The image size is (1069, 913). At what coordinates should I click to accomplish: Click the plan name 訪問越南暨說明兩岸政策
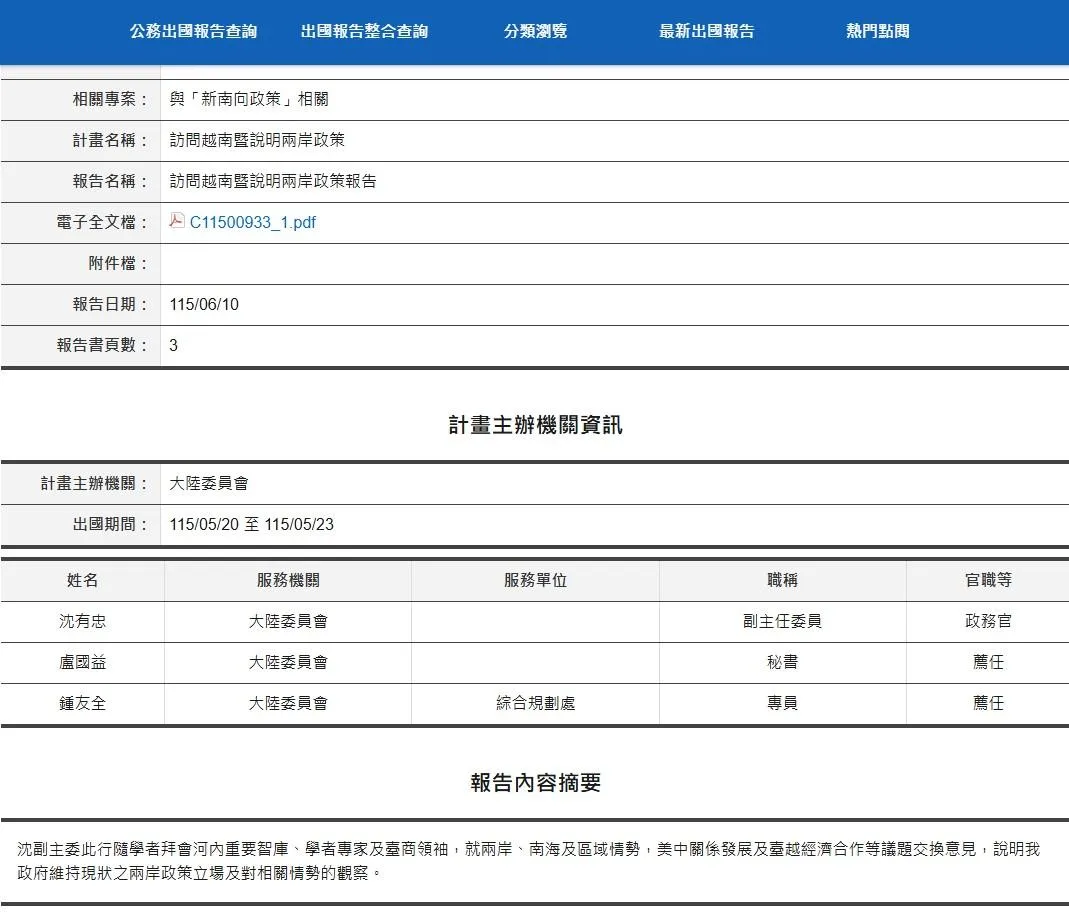click(x=257, y=140)
